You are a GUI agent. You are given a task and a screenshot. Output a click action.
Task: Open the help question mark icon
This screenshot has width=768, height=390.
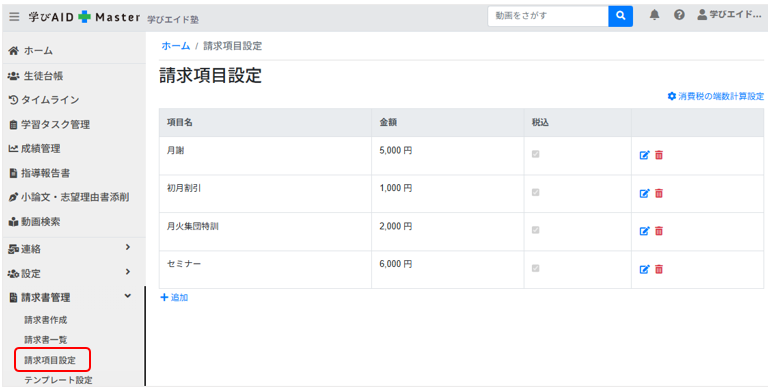679,15
